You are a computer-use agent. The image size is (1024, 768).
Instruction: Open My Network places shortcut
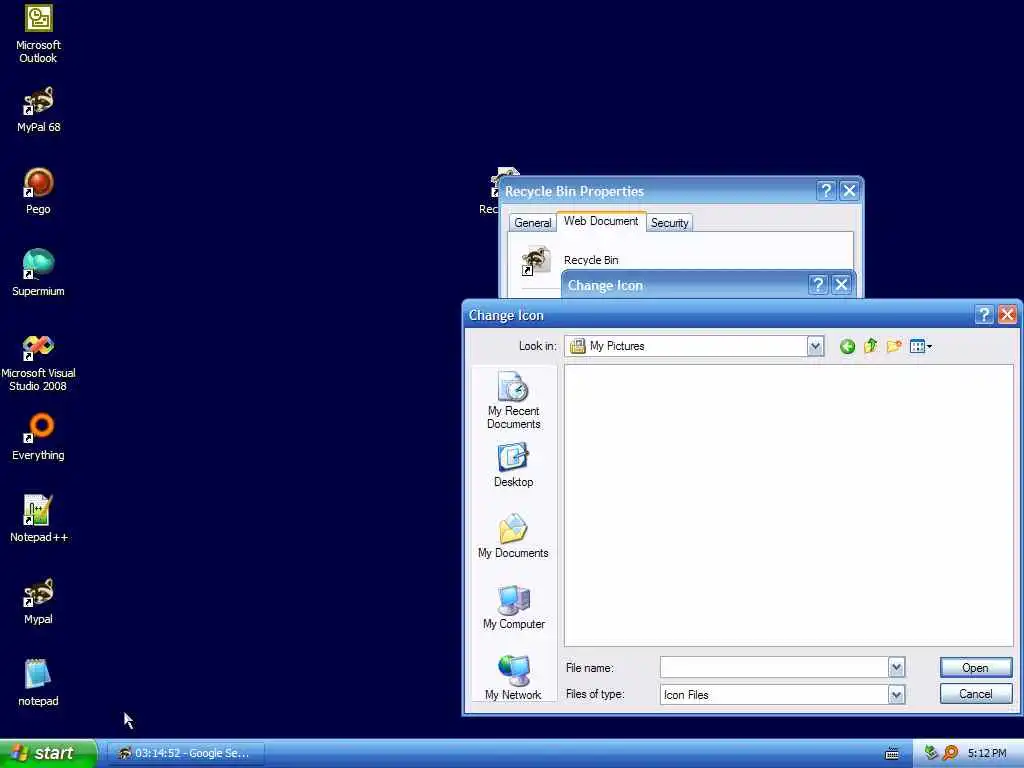513,677
